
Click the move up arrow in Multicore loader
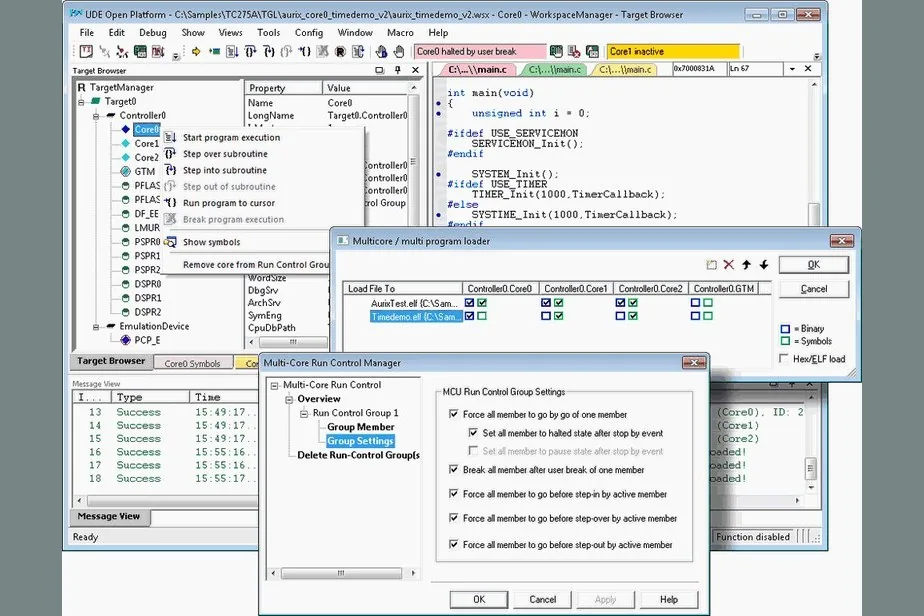click(x=747, y=265)
